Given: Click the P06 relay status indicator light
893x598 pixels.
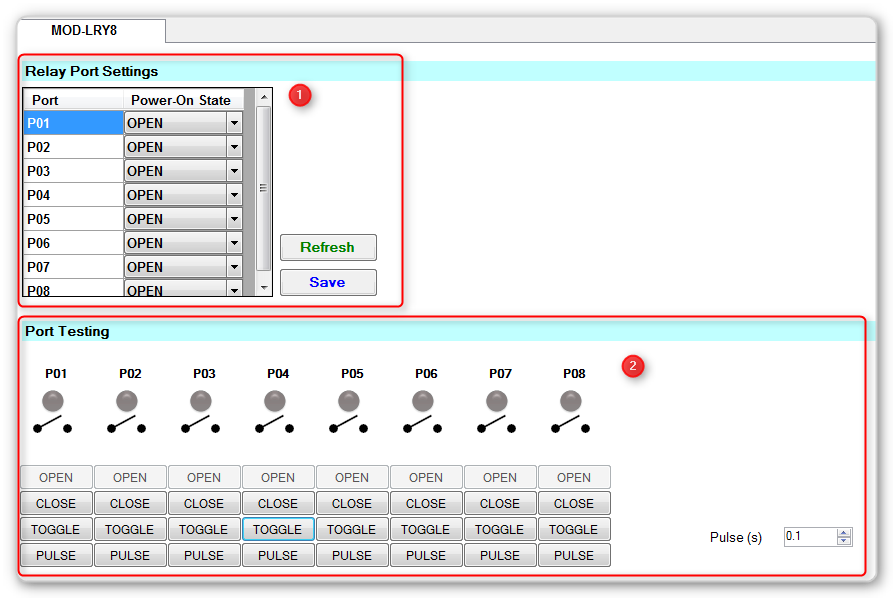Looking at the screenshot, I should [423, 401].
